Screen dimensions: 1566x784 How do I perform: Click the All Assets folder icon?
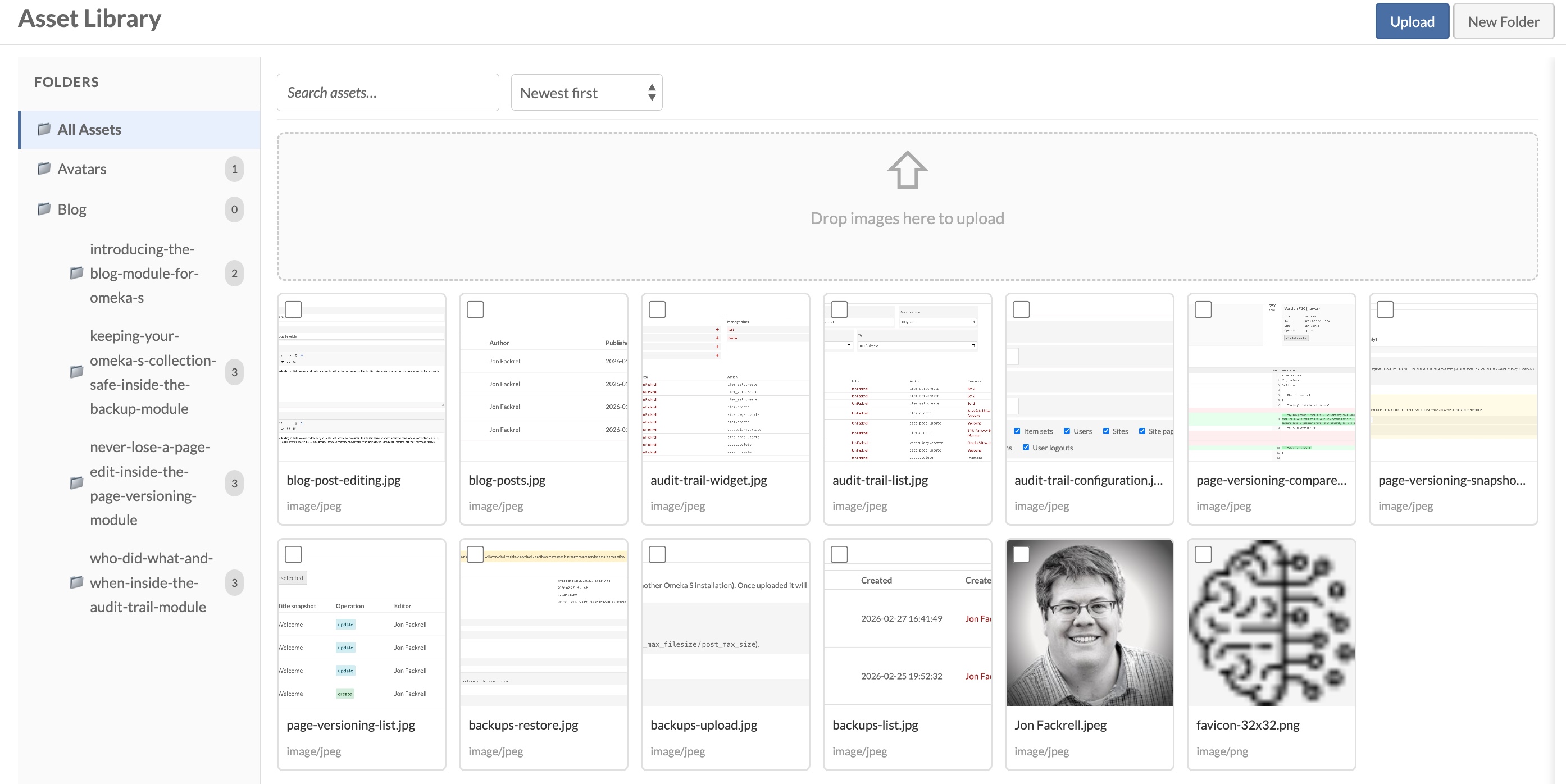(44, 129)
